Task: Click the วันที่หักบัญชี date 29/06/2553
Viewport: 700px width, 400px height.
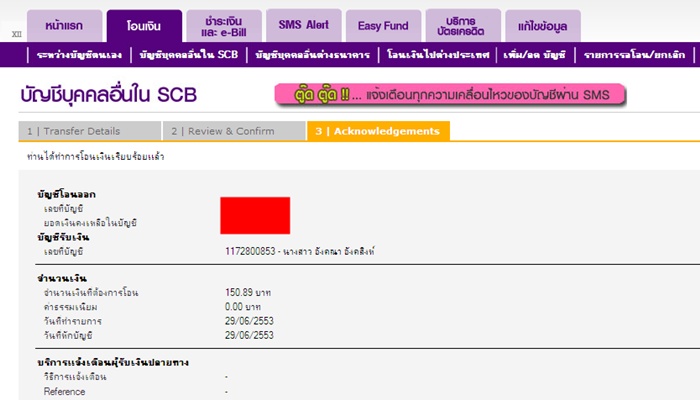Action: pyautogui.click(x=249, y=335)
